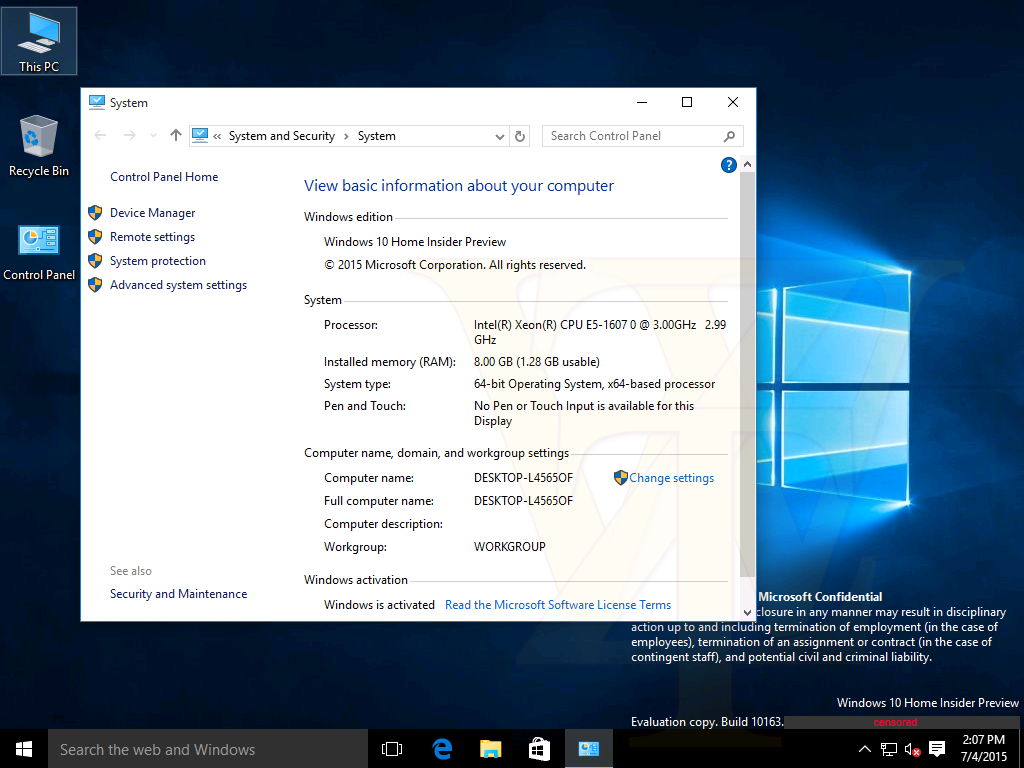Viewport: 1024px width, 768px height.
Task: Click the Start button on taskbar
Action: pyautogui.click(x=24, y=749)
